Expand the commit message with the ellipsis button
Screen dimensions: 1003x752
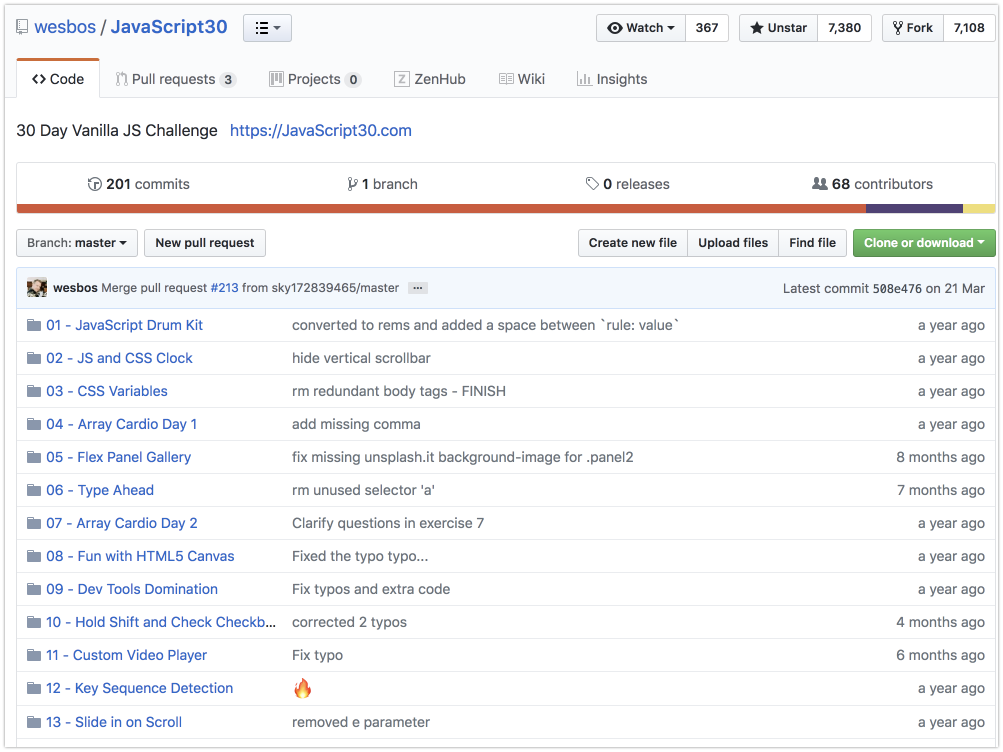[x=417, y=288]
